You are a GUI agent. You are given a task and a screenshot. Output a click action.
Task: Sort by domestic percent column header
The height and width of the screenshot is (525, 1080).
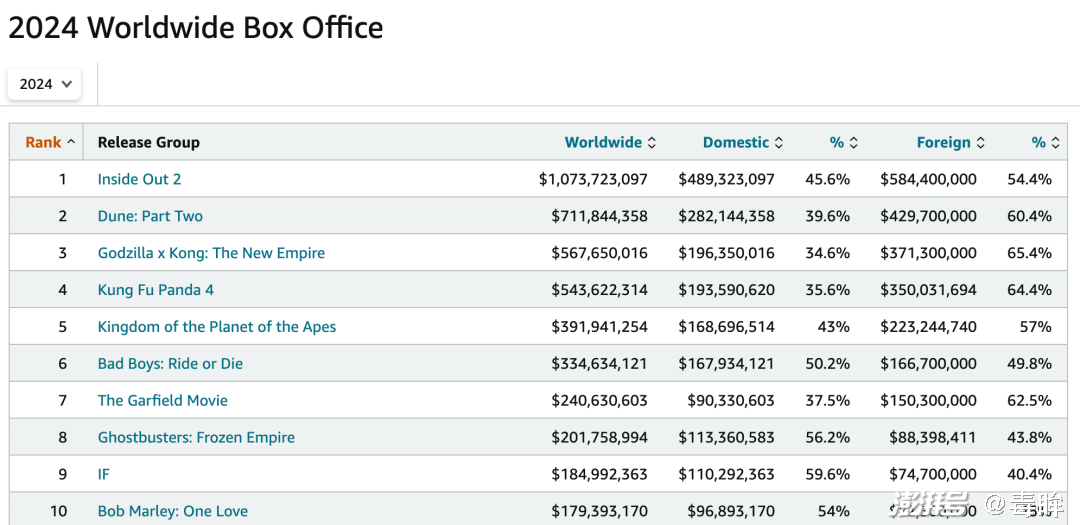coord(843,143)
